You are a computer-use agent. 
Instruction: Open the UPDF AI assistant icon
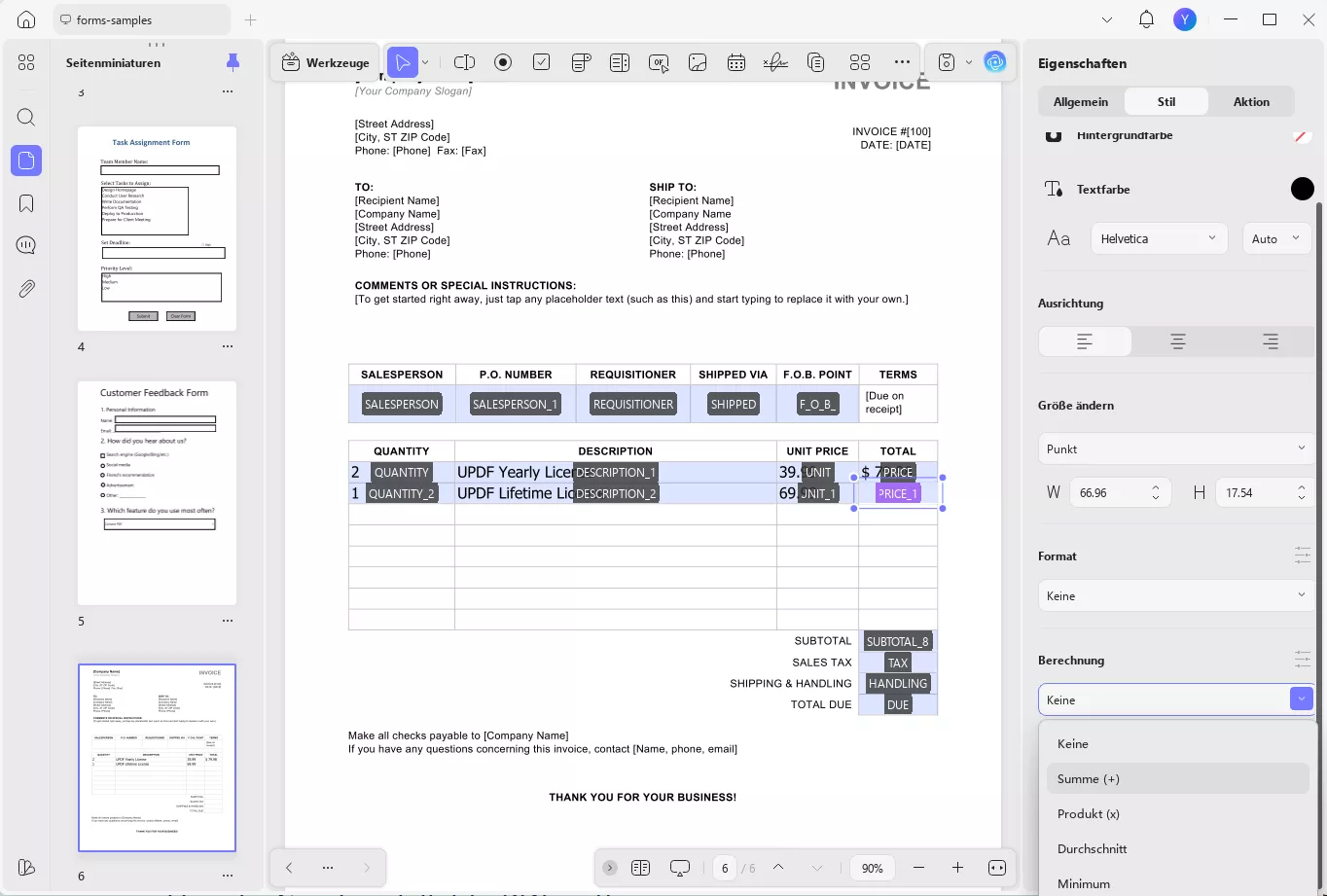coord(994,62)
